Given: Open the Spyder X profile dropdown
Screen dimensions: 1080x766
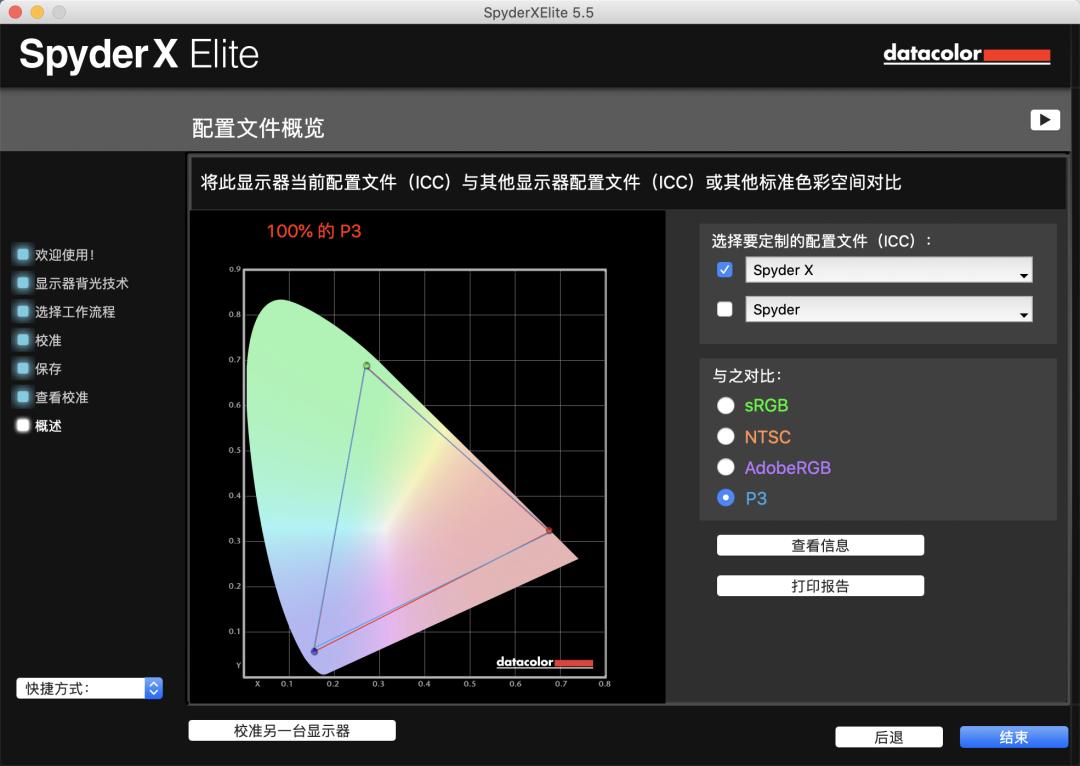Looking at the screenshot, I should (x=889, y=270).
